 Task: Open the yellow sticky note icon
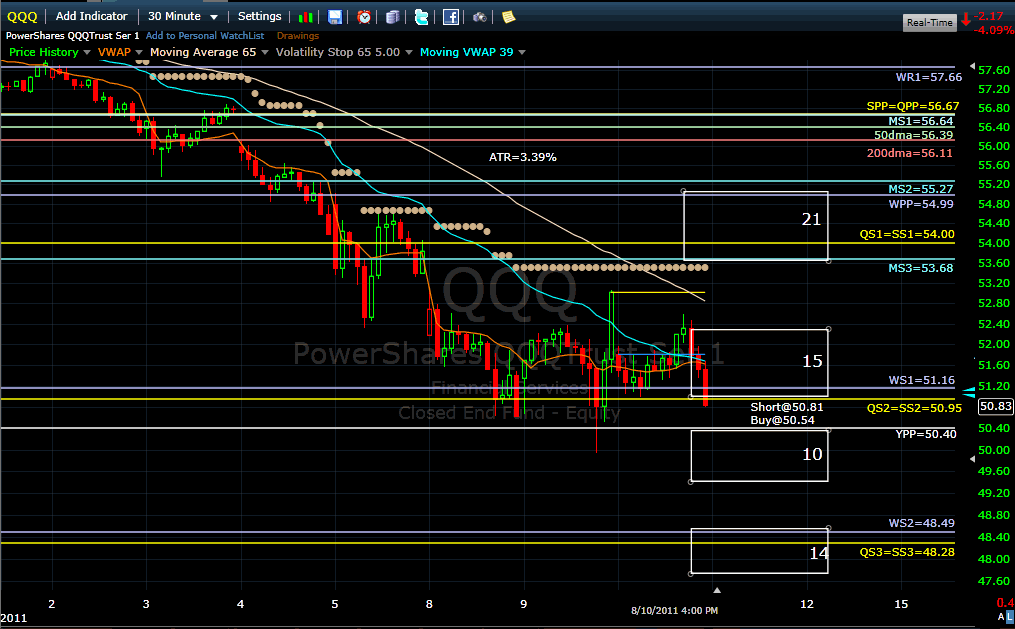[x=509, y=17]
